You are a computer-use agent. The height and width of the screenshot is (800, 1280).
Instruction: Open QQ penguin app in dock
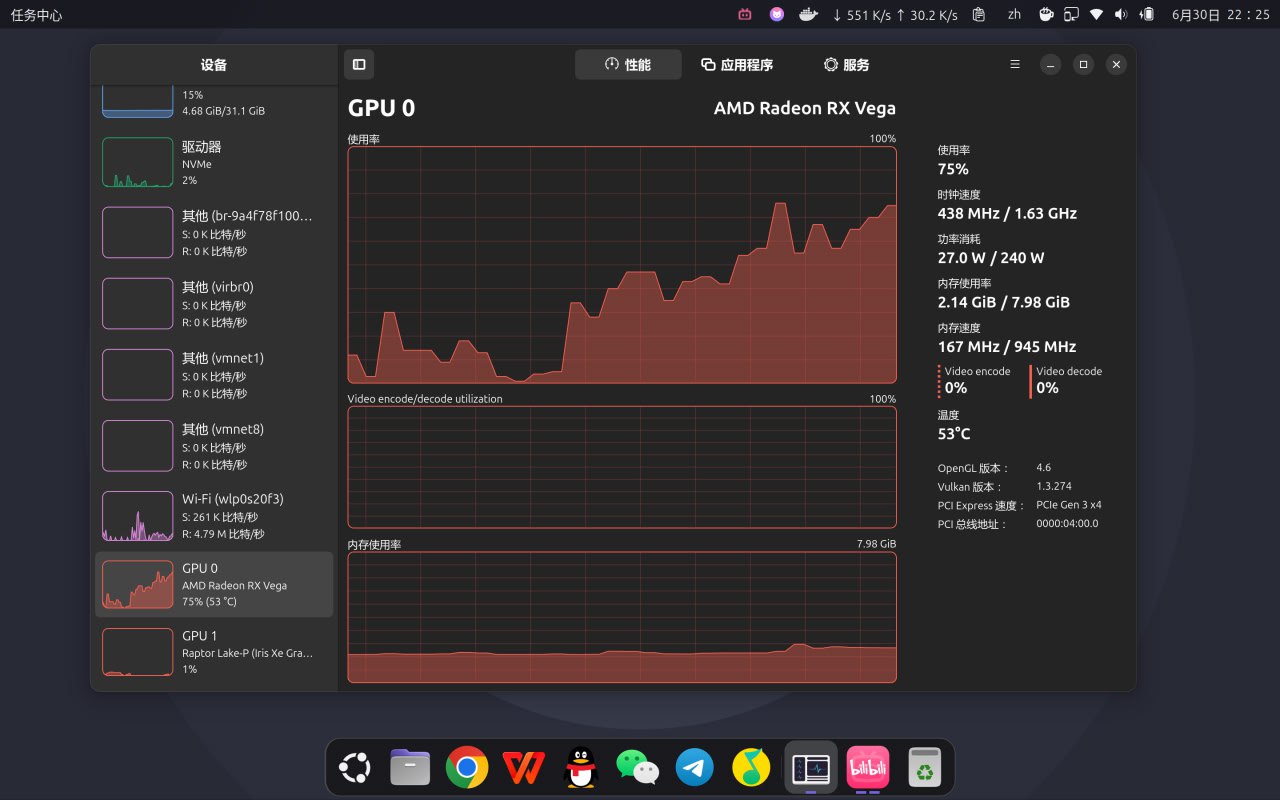(581, 768)
